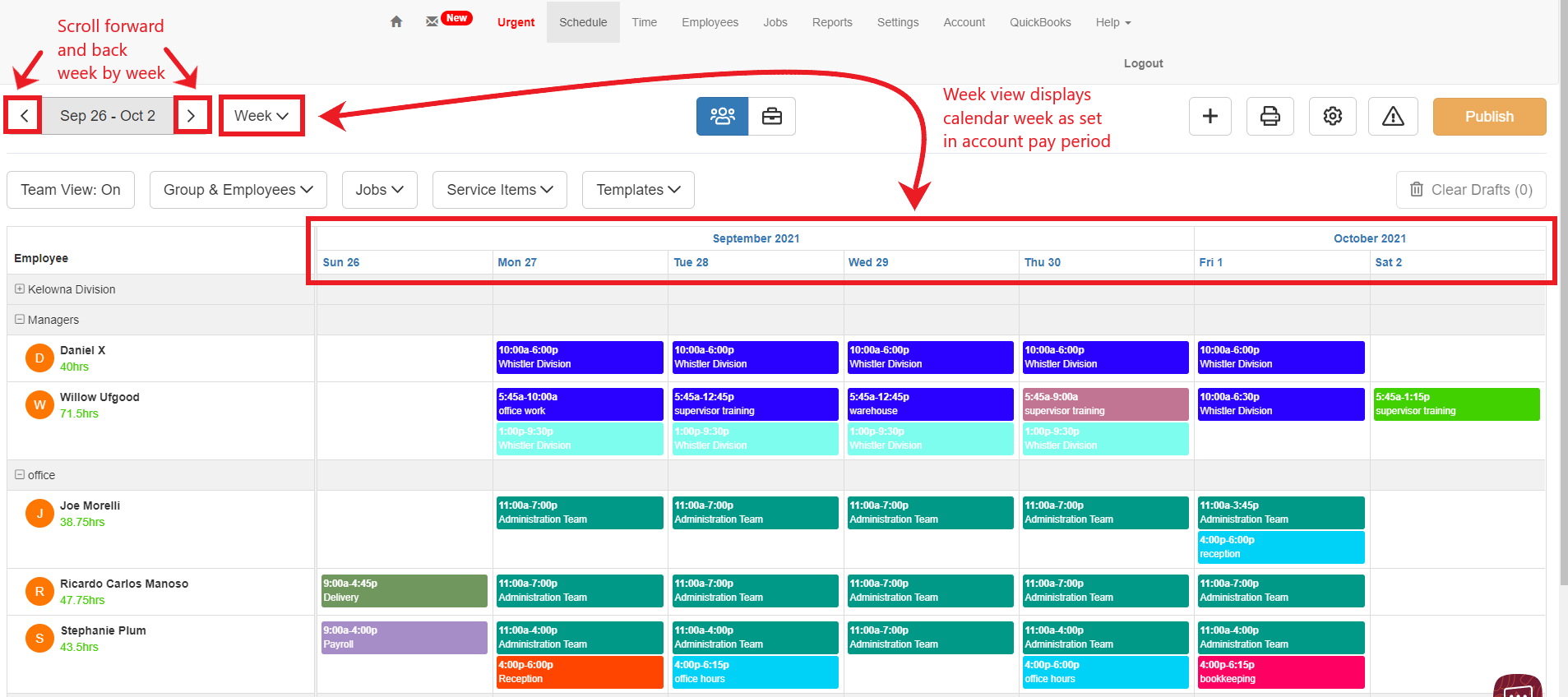Switch to employee view icon

click(722, 116)
